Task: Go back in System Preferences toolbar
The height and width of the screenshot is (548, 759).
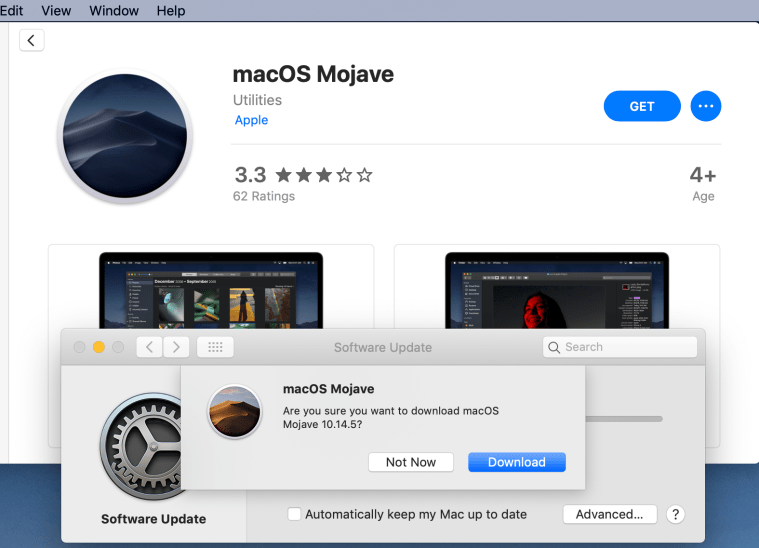Action: pos(149,347)
